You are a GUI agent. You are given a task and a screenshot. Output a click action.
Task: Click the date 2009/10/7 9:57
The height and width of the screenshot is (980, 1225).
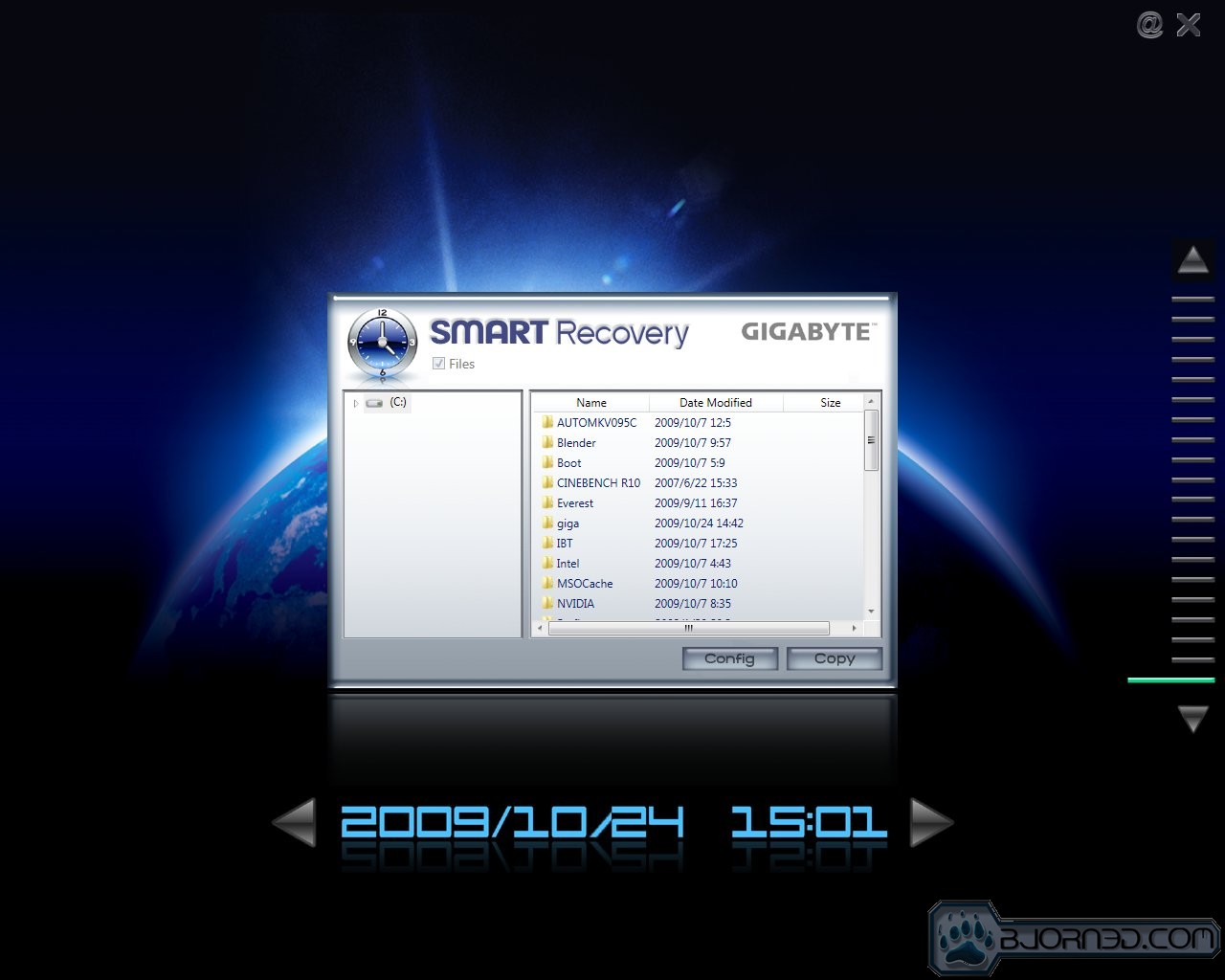(x=693, y=443)
